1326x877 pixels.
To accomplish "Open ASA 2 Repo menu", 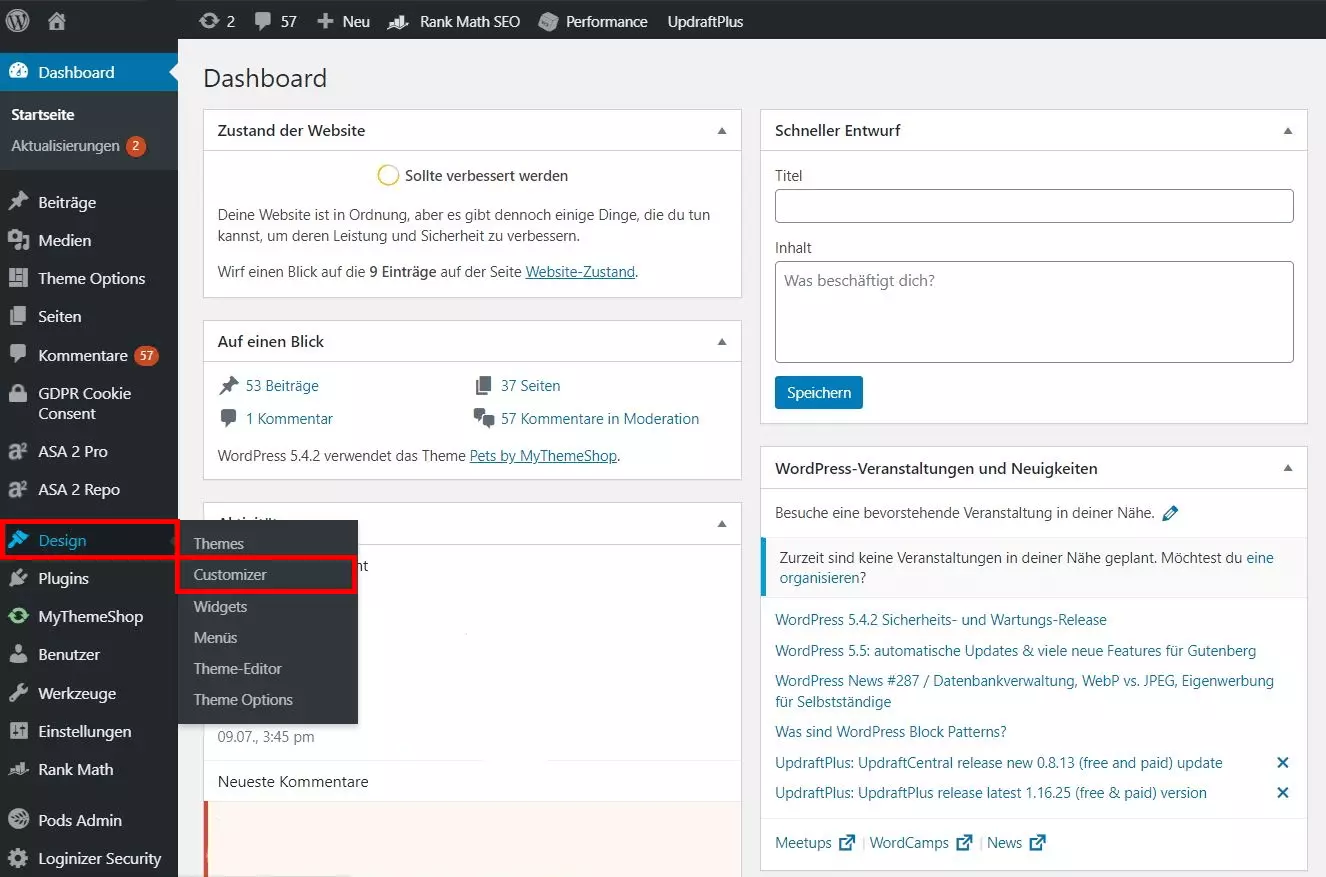I will (89, 489).
